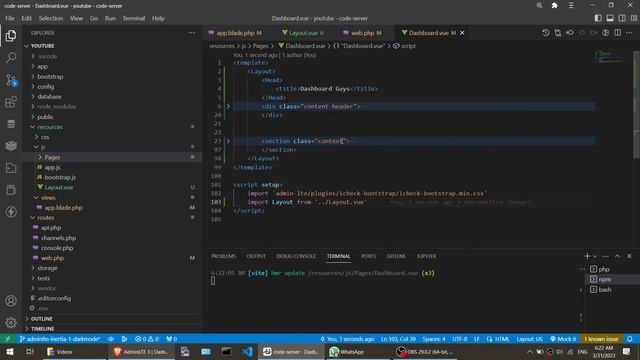Click the split editor icon
Viewport: 640px width, 360px height.
point(618,33)
